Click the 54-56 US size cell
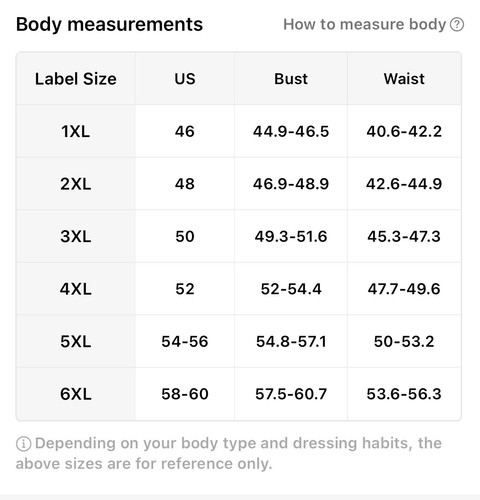The height and width of the screenshot is (500, 480). pyautogui.click(x=185, y=342)
